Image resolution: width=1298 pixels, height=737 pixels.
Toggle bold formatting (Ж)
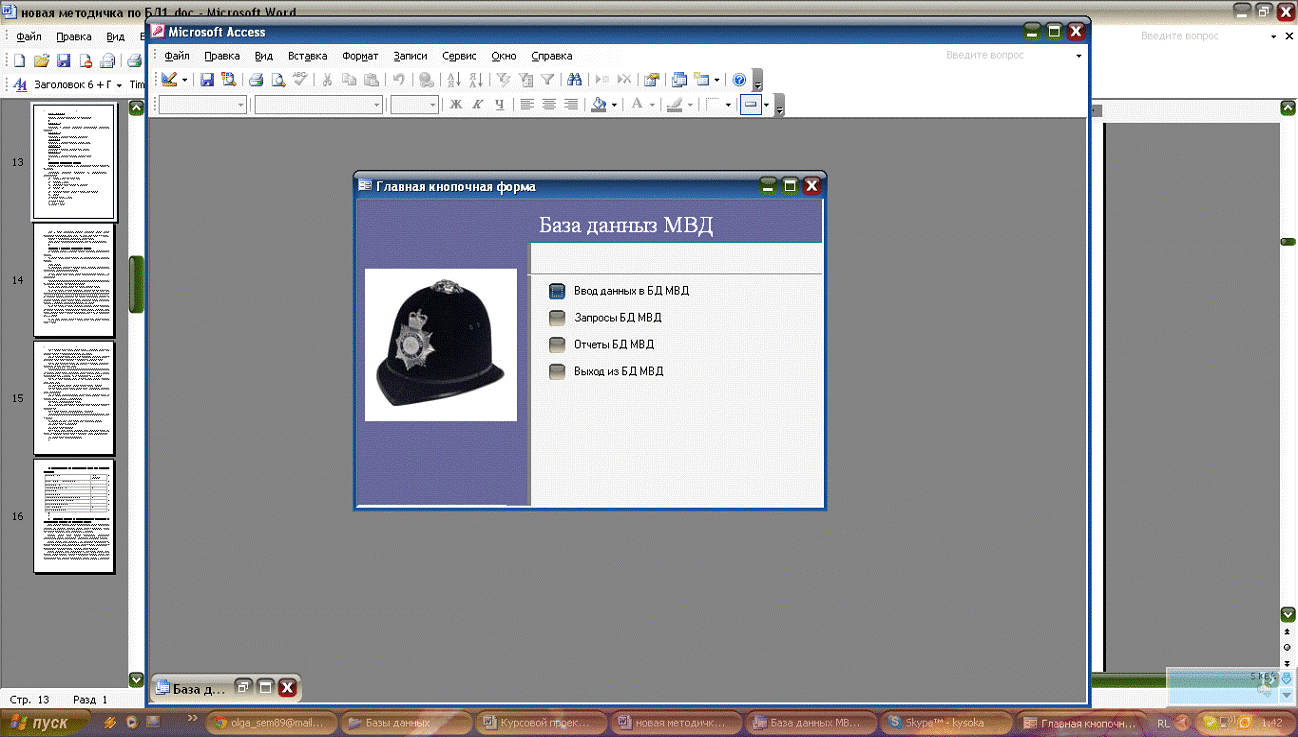(x=456, y=105)
